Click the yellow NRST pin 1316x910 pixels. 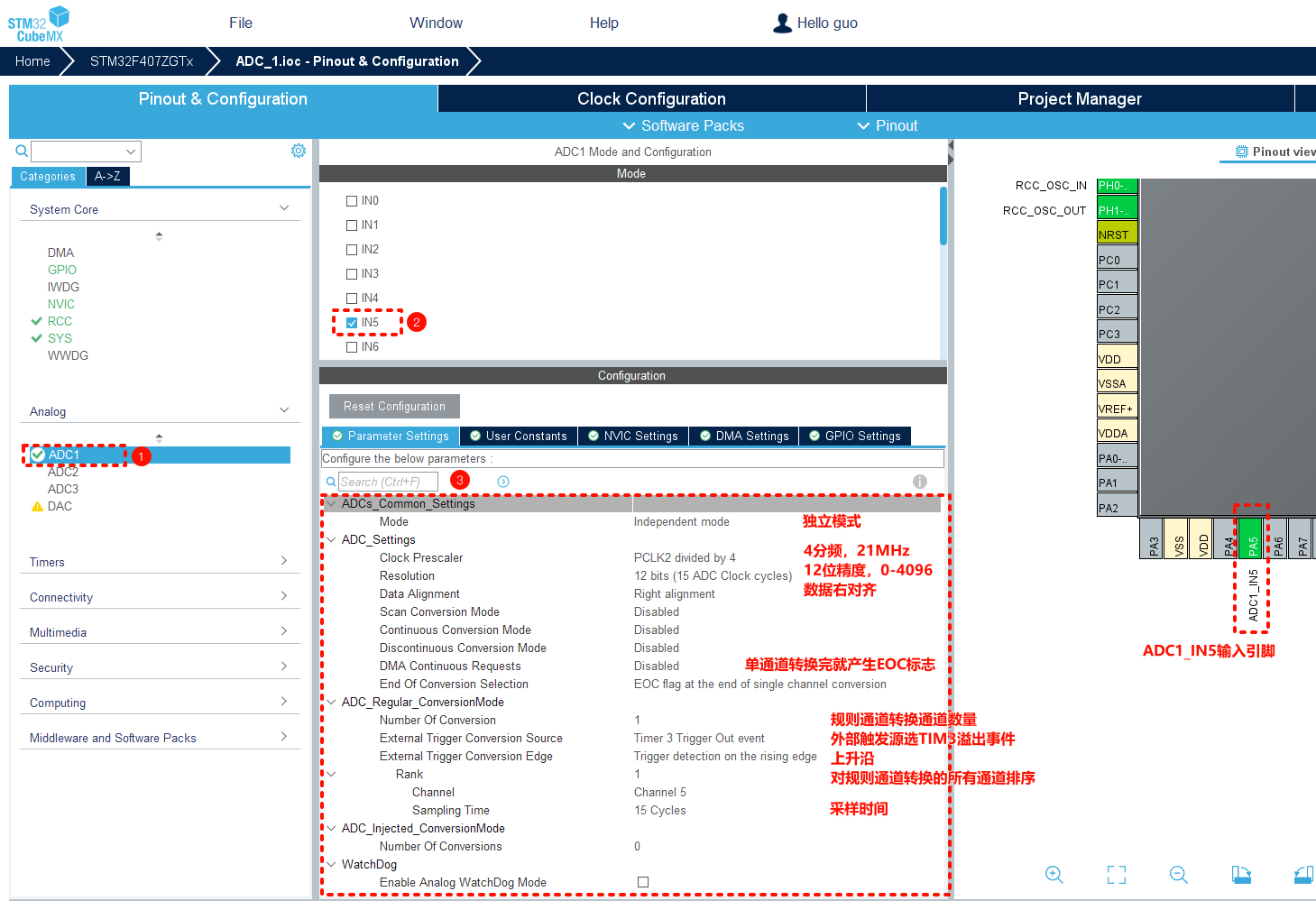coord(1117,234)
